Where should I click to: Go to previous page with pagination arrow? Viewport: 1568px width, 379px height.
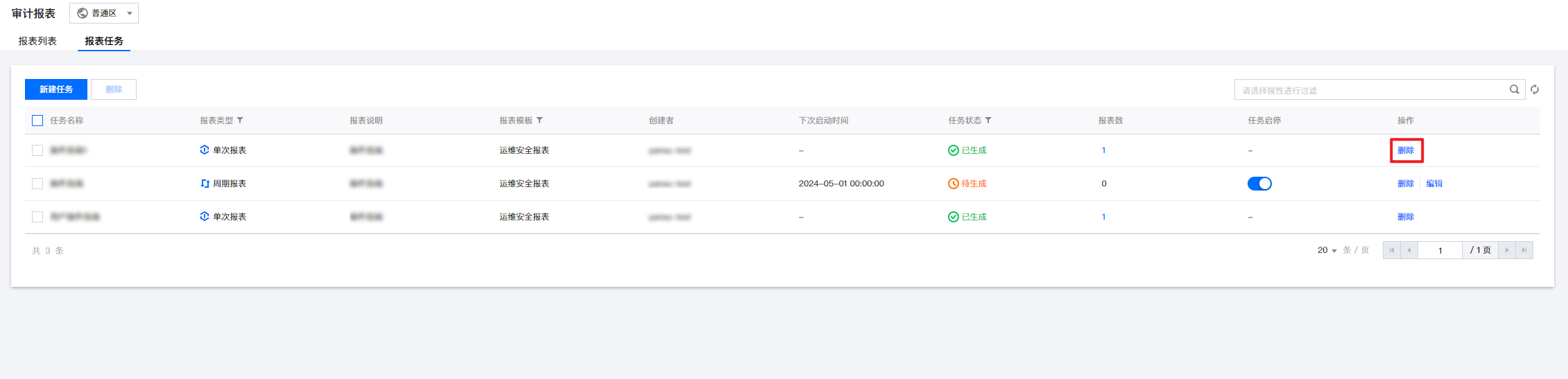coord(1408,250)
